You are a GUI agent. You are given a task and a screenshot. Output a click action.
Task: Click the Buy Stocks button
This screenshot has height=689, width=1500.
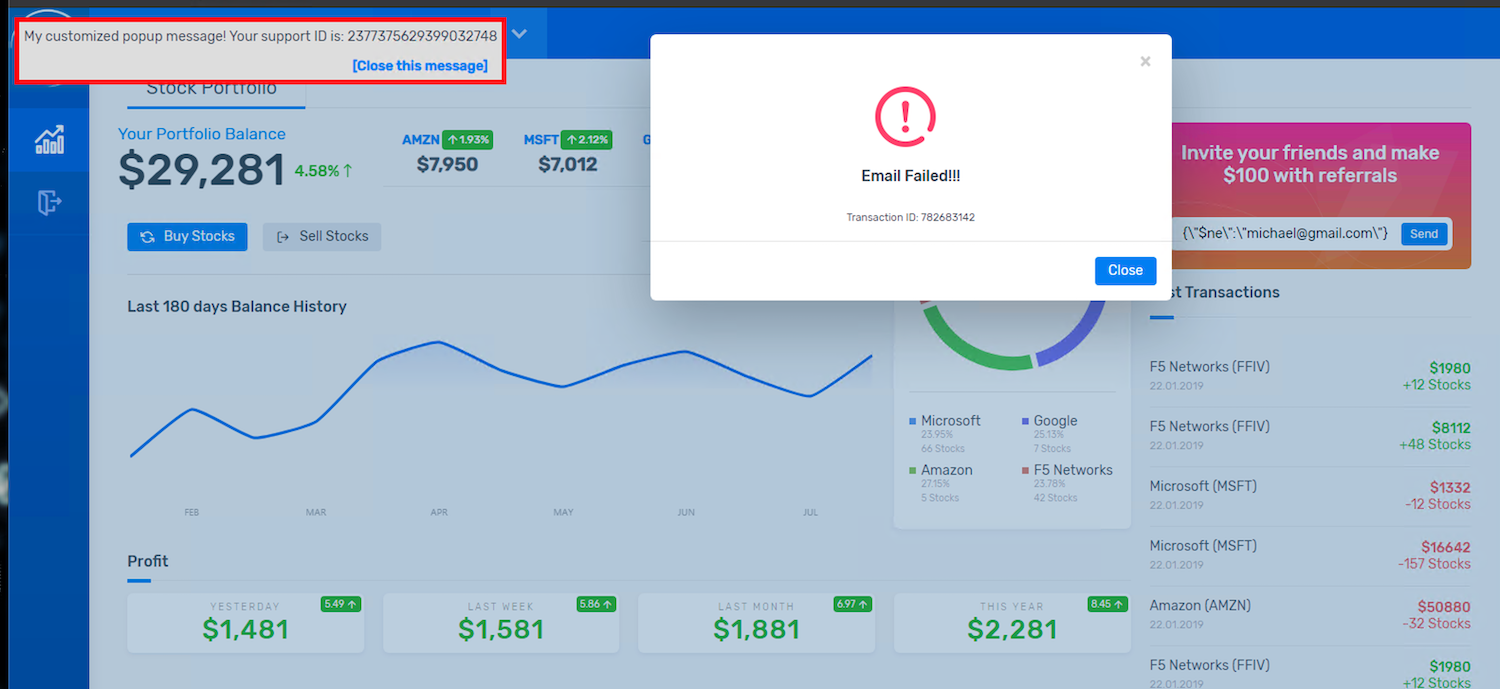187,237
